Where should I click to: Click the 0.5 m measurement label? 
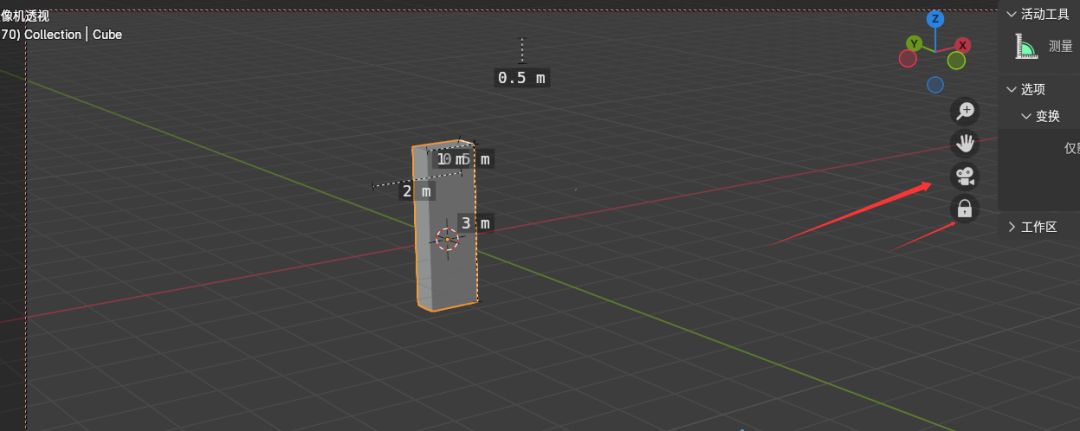(521, 78)
